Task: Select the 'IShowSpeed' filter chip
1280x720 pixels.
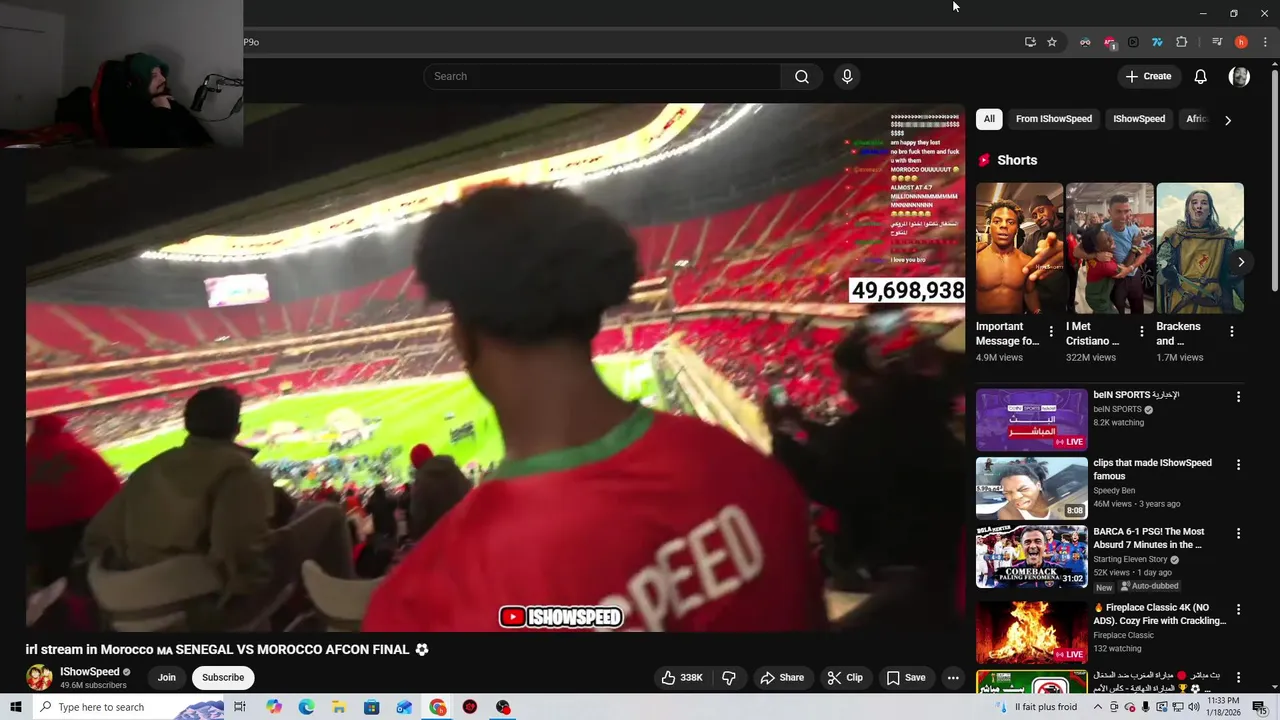Action: click(1139, 119)
